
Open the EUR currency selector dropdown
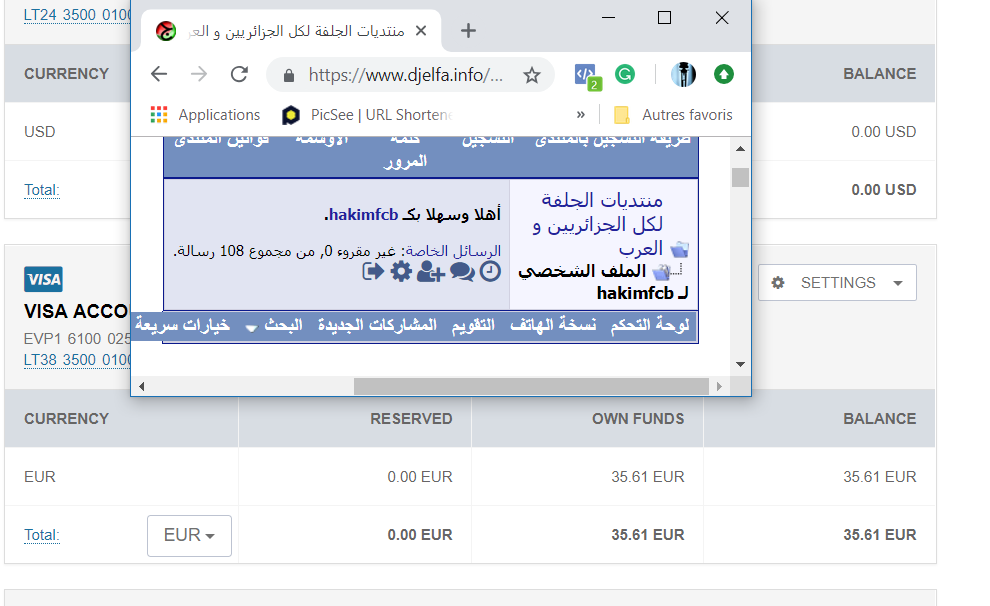[x=189, y=535]
